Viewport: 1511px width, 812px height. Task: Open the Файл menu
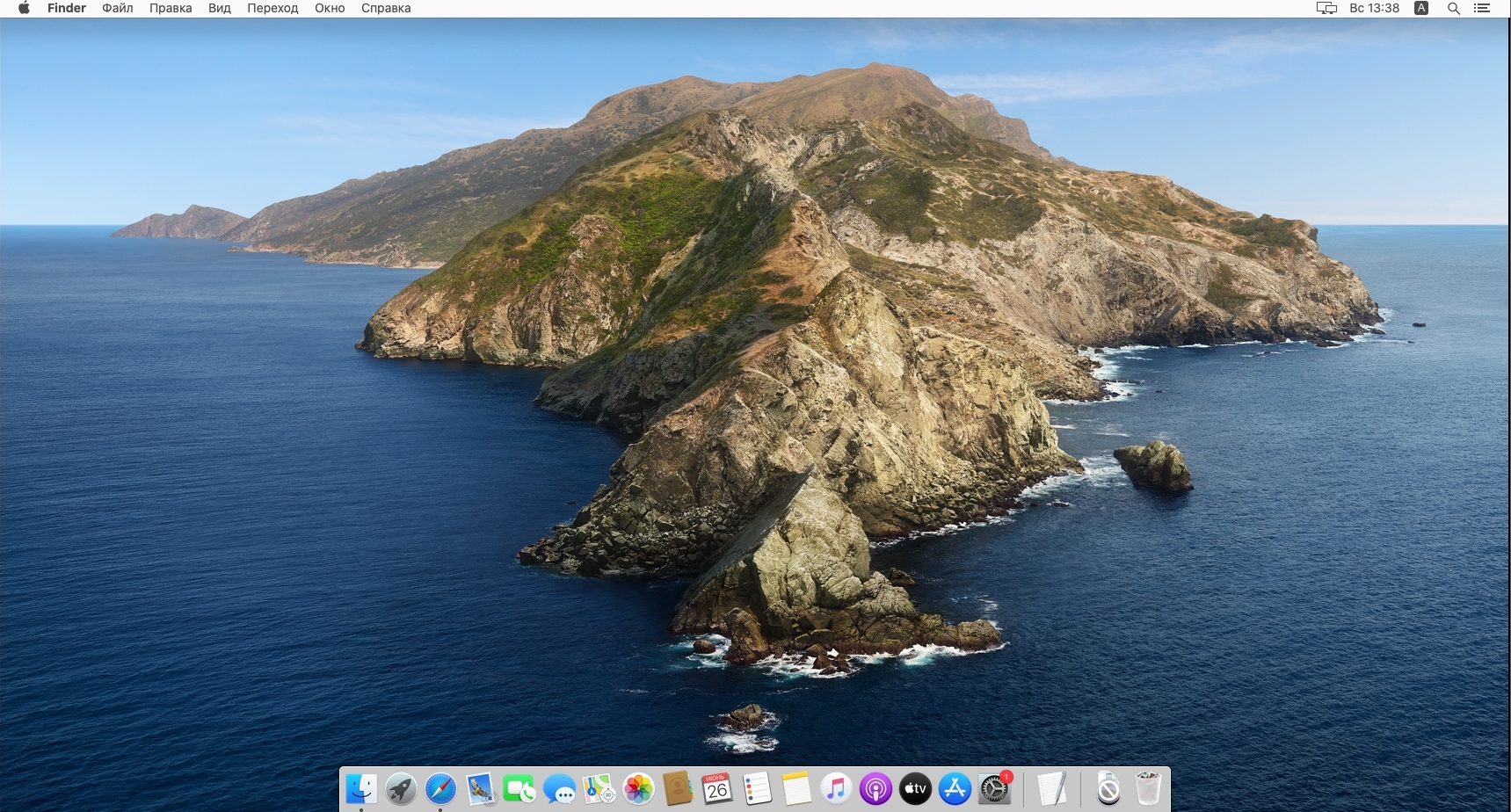click(117, 8)
